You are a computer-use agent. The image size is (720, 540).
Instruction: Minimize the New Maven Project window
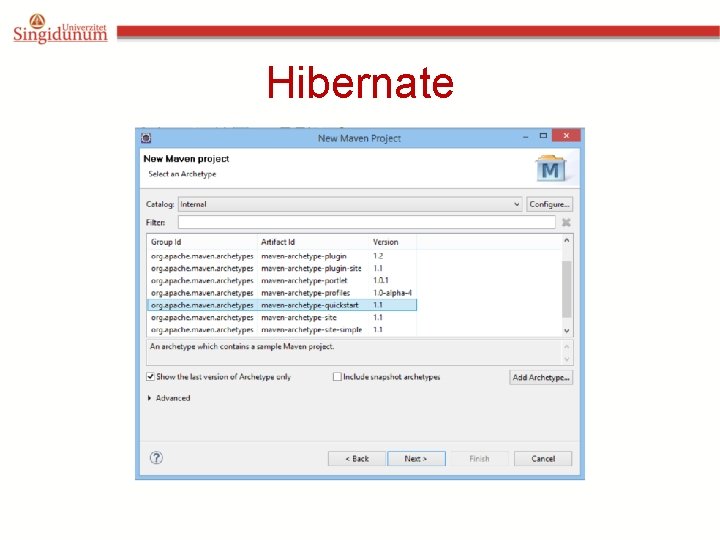click(x=525, y=136)
